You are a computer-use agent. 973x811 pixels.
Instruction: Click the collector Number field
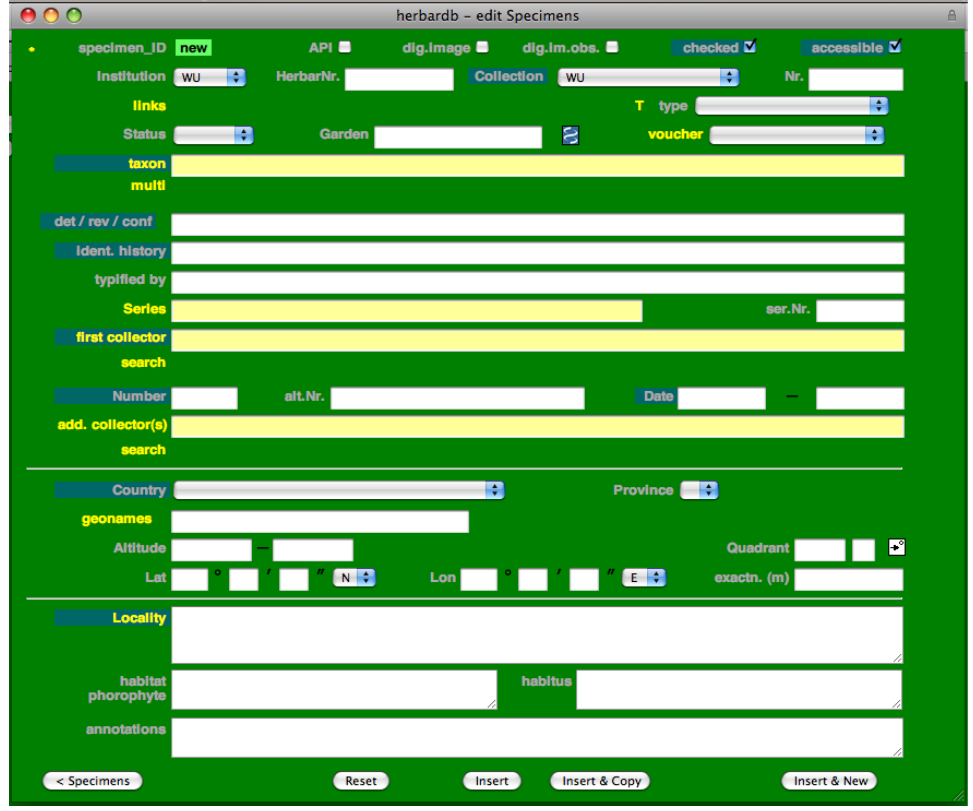[x=205, y=398]
